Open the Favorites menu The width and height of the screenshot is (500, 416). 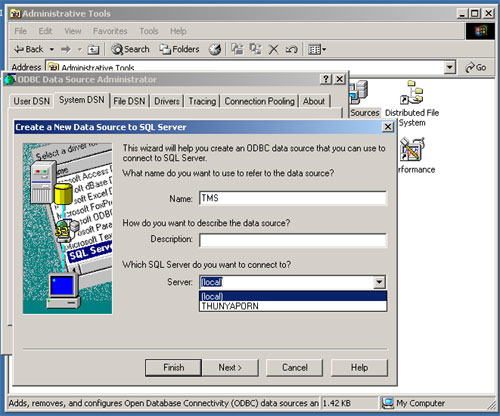point(110,31)
